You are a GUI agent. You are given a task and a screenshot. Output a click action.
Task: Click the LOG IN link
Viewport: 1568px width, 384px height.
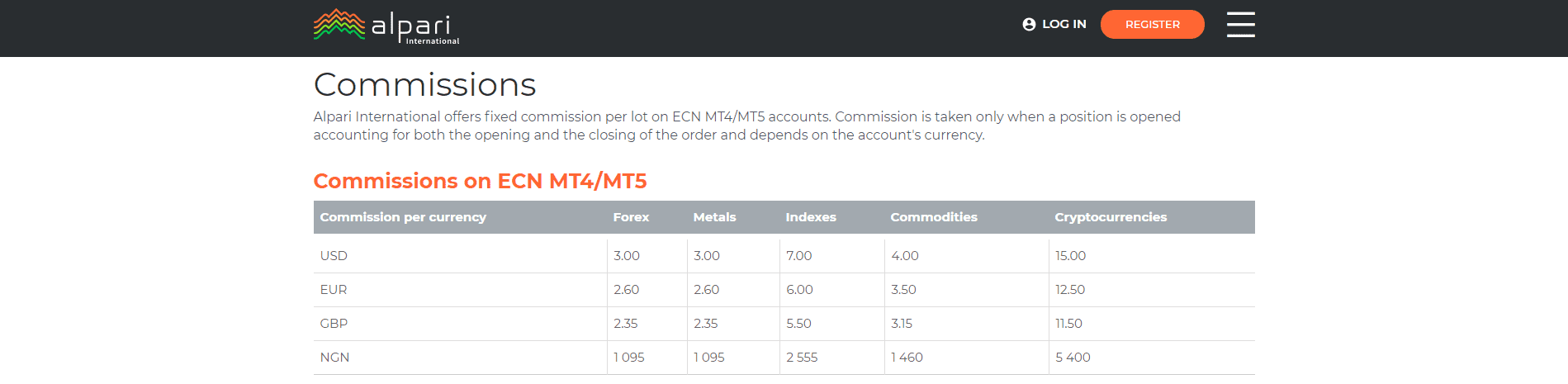(x=1063, y=25)
